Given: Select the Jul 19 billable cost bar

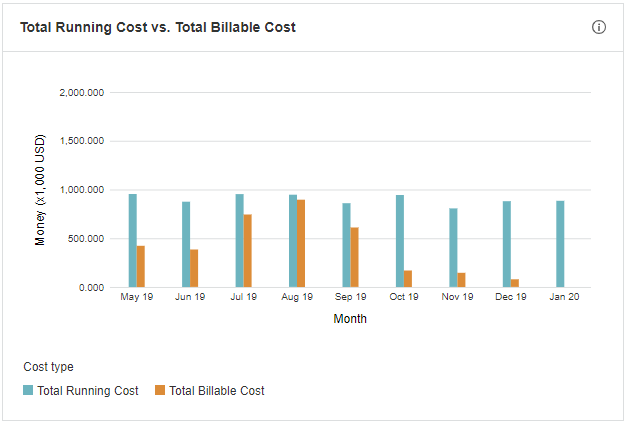Looking at the screenshot, I should [x=248, y=251].
